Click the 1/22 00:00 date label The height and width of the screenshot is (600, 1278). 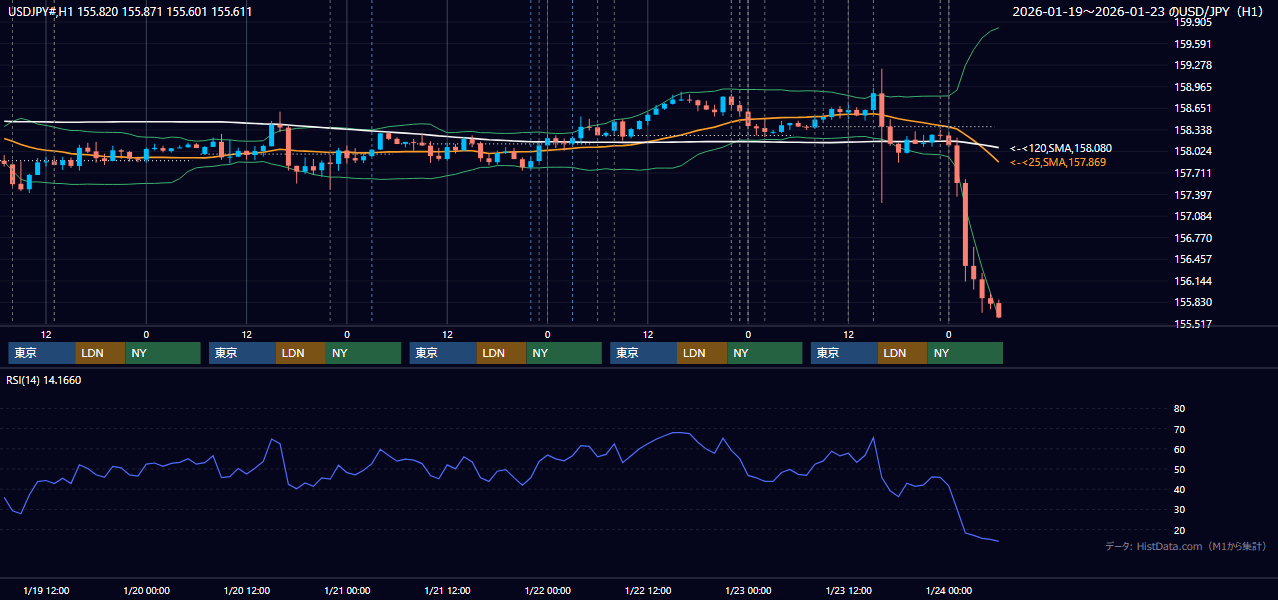[547, 590]
